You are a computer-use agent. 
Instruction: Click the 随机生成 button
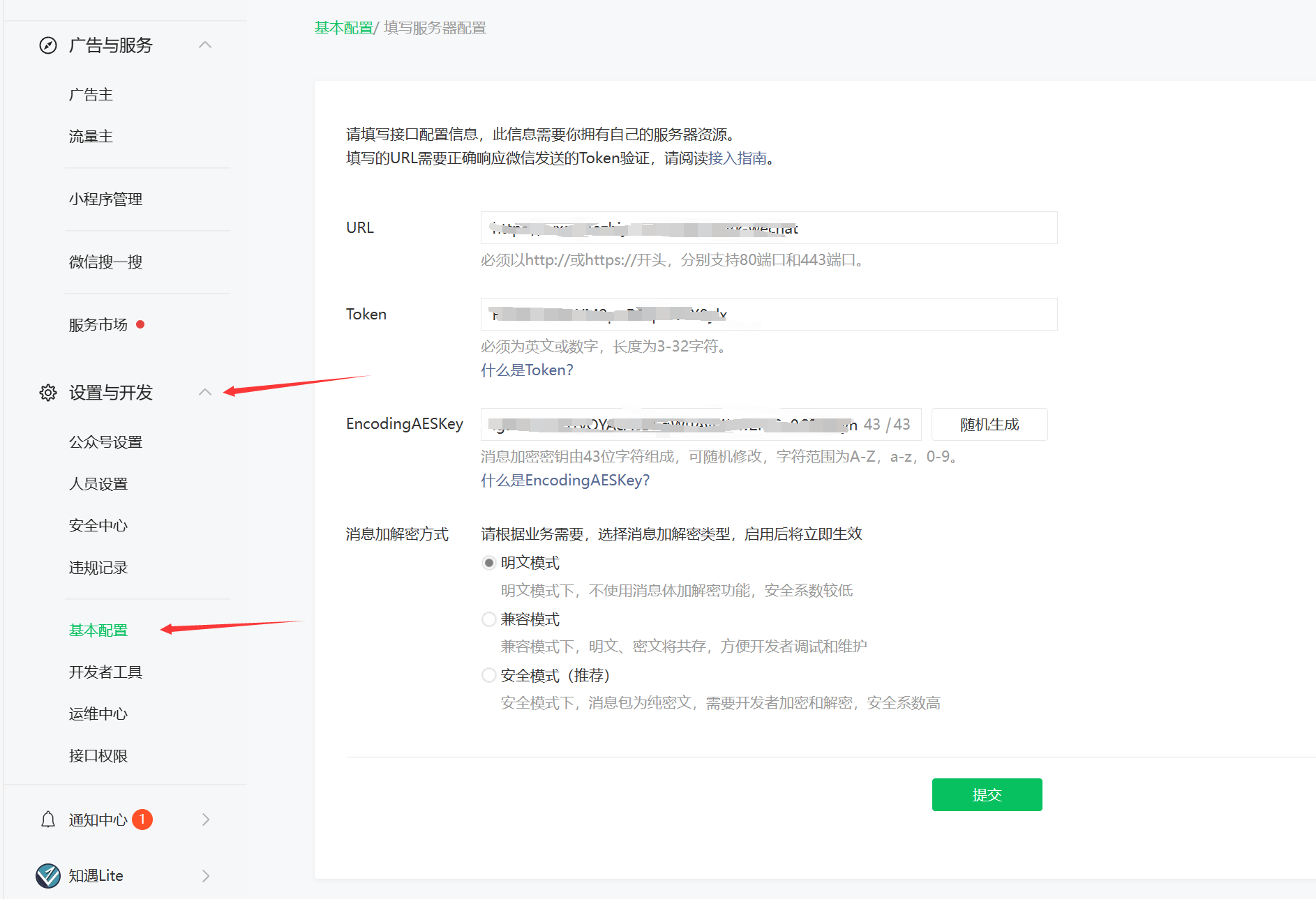pos(989,424)
